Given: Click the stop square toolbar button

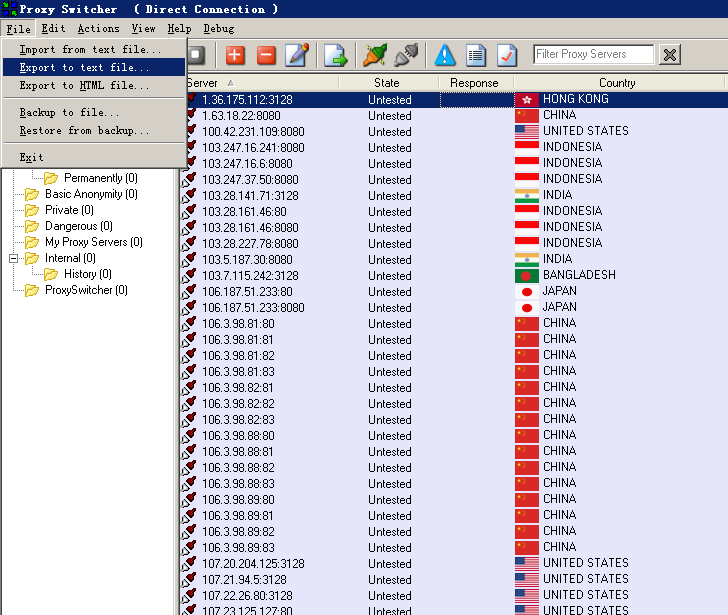Looking at the screenshot, I should pos(197,55).
